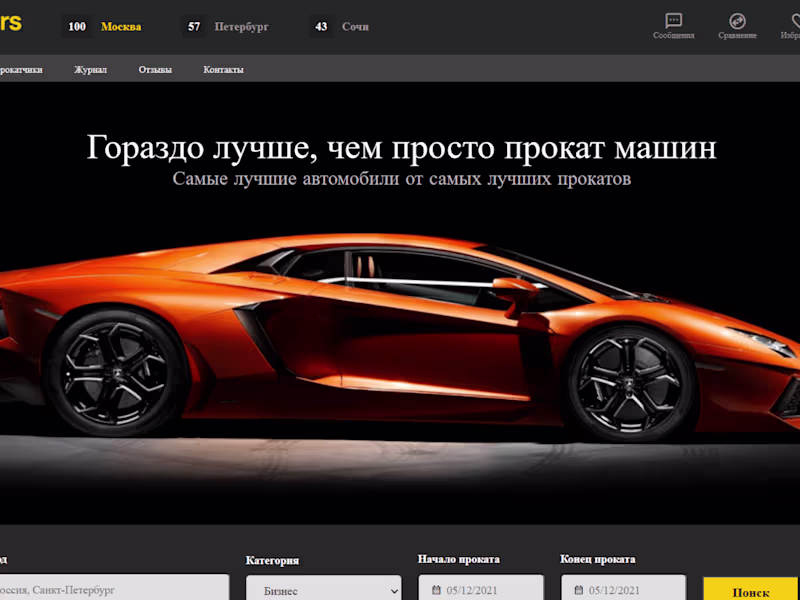The width and height of the screenshot is (800, 600).
Task: Click the calendar icon in Конец проката field
Action: coord(580,590)
